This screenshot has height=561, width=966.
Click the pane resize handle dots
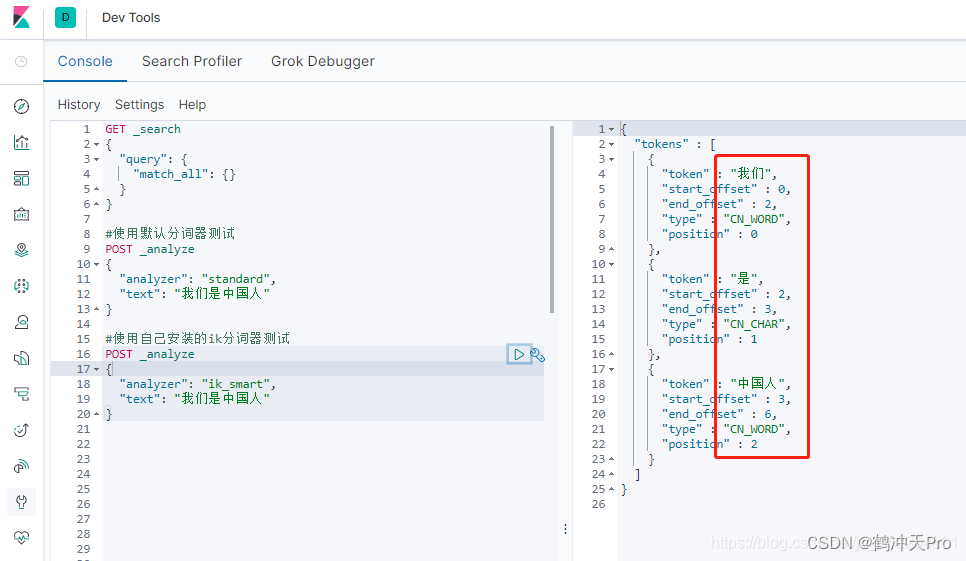click(565, 529)
